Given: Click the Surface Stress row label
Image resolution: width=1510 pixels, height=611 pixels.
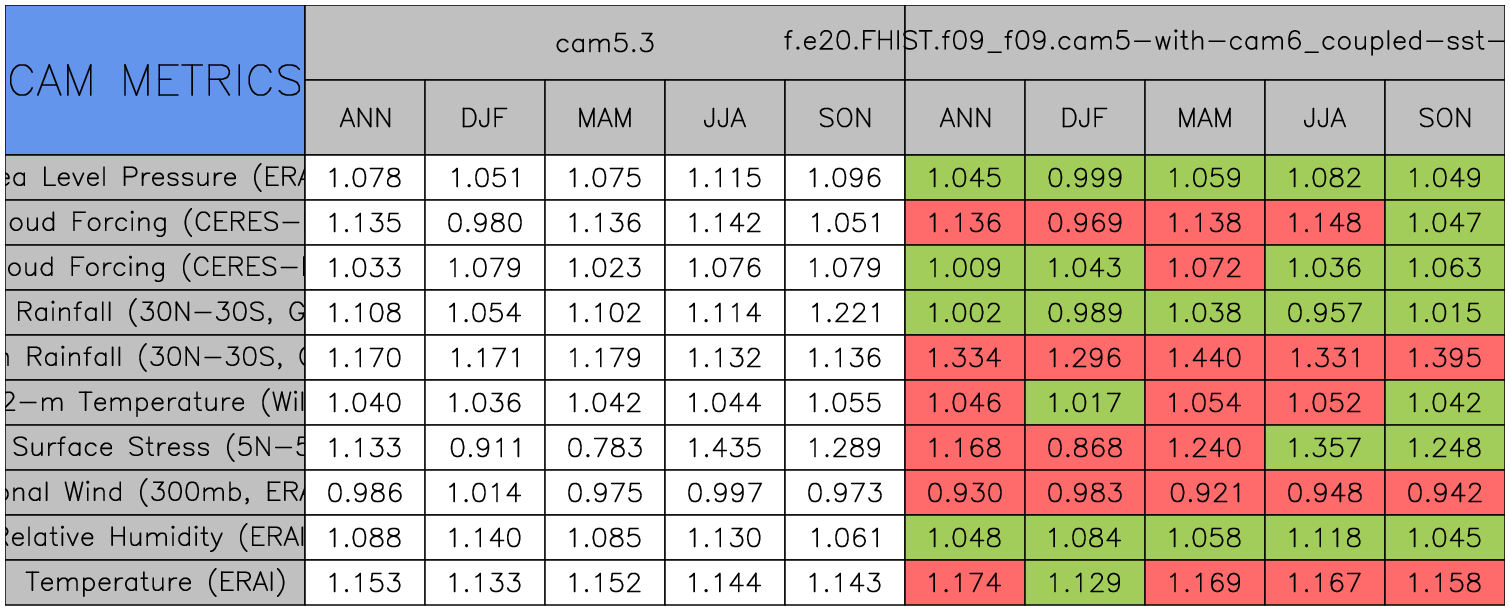Looking at the screenshot, I should (x=154, y=448).
